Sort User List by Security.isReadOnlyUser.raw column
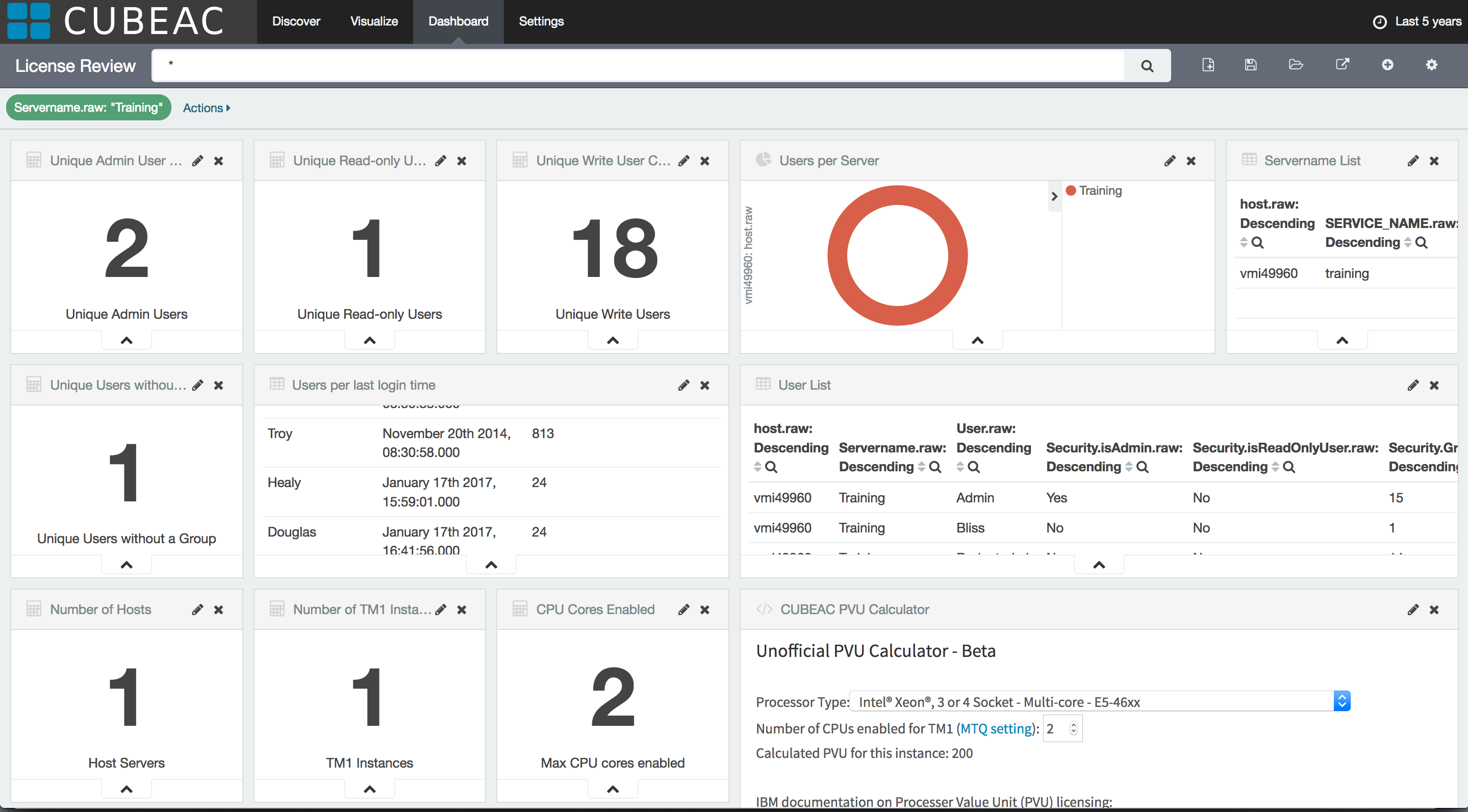The width and height of the screenshot is (1468, 812). click(1275, 467)
